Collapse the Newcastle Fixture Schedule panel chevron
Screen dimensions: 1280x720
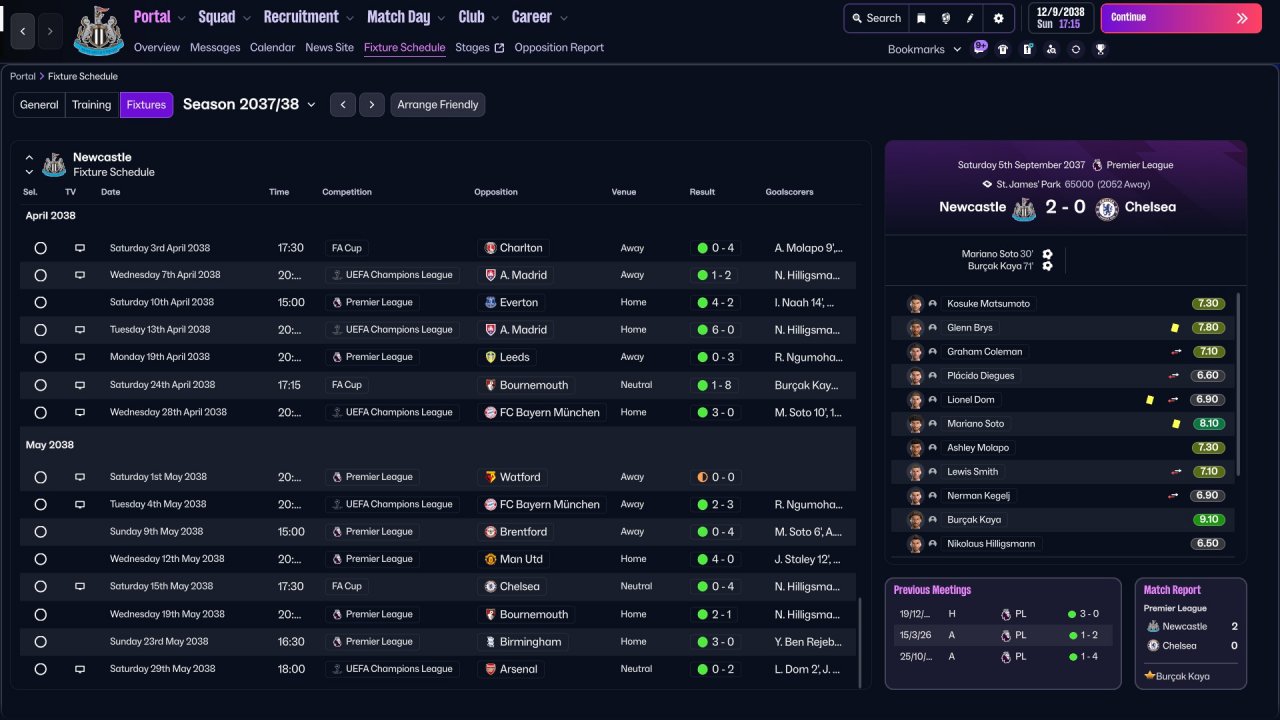[29, 158]
